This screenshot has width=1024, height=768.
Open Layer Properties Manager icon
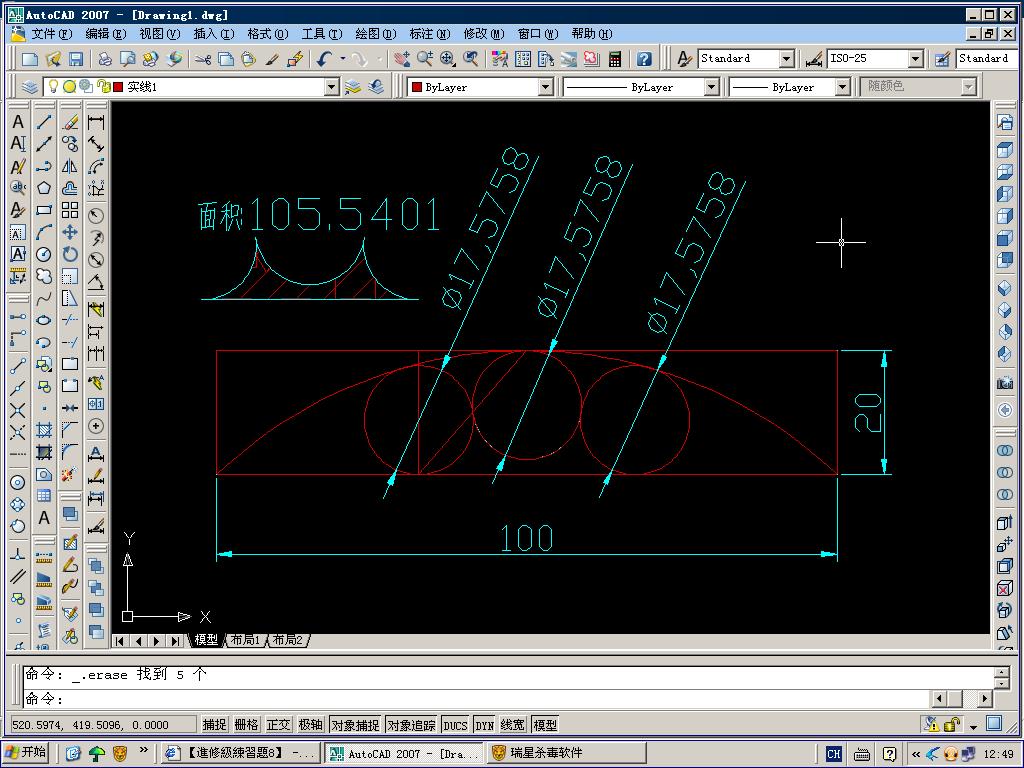(x=29, y=87)
